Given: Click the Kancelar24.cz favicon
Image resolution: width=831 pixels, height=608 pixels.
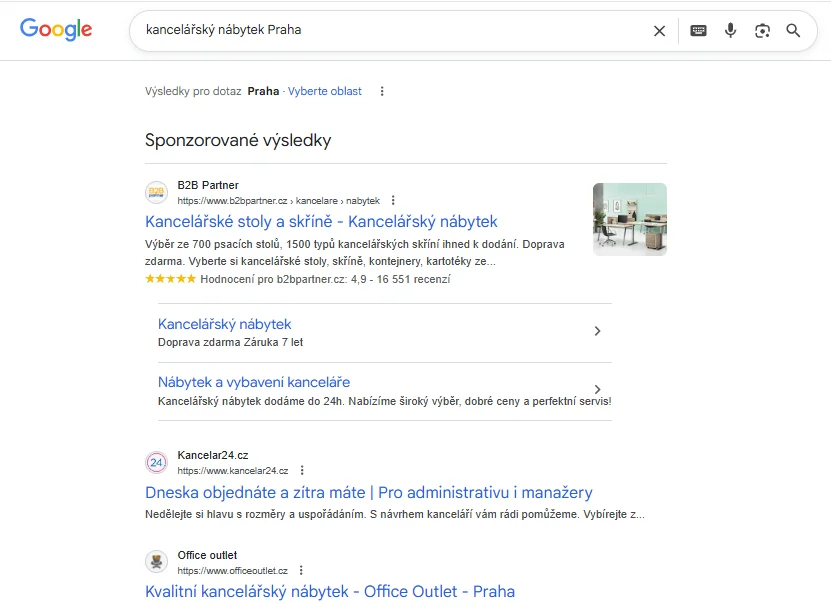Looking at the screenshot, I should pos(156,462).
